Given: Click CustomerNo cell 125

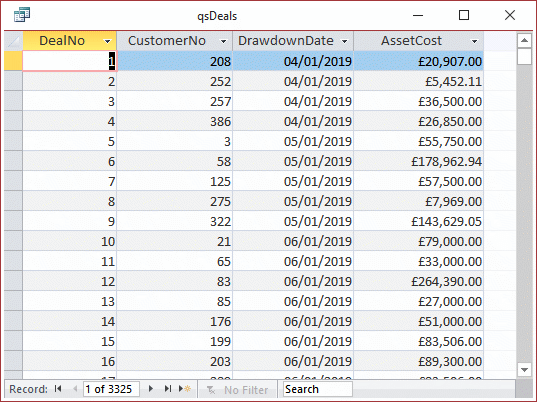Looking at the screenshot, I should (x=175, y=181).
